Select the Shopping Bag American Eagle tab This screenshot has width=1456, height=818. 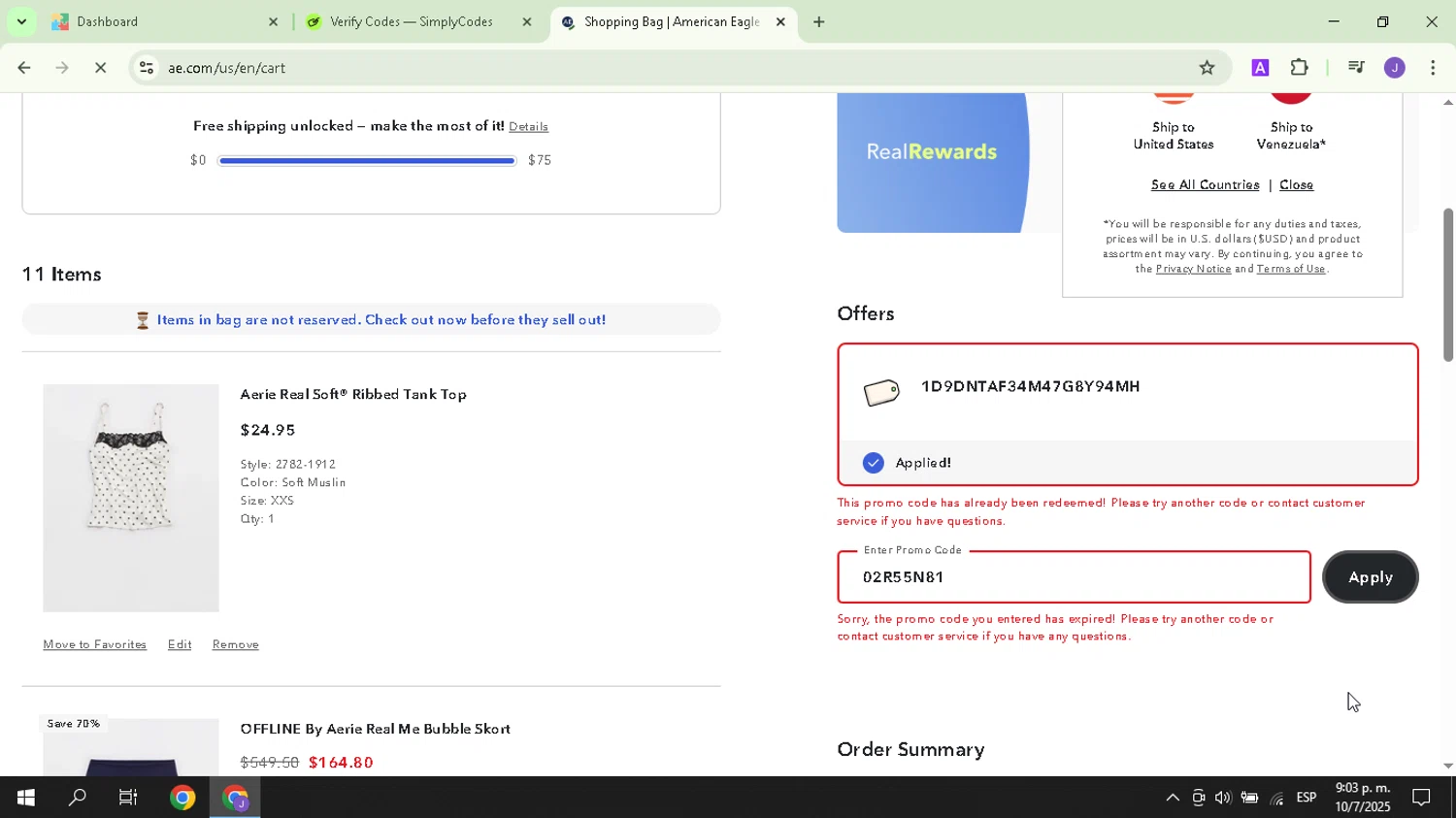(671, 21)
